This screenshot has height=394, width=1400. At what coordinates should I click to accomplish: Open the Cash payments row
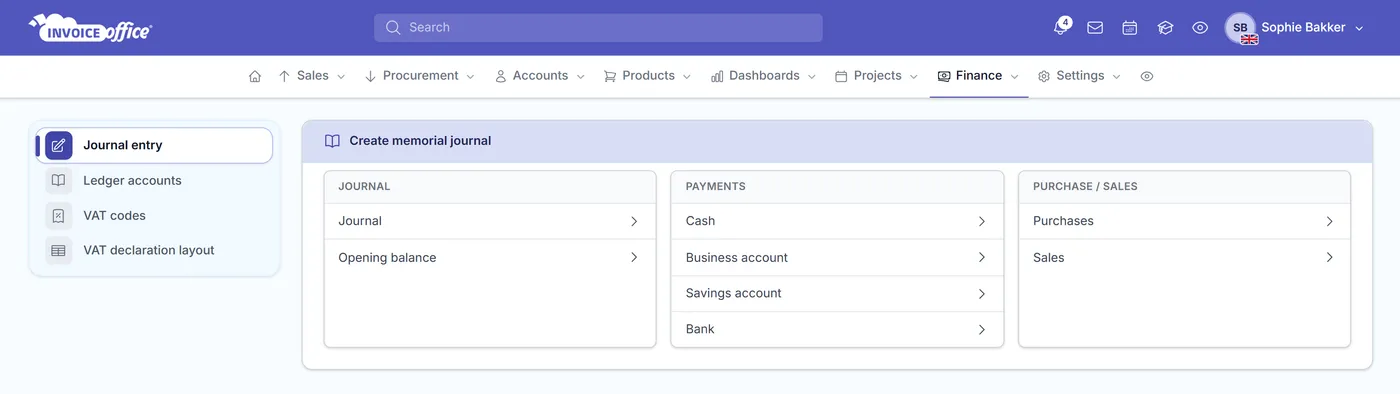point(837,221)
